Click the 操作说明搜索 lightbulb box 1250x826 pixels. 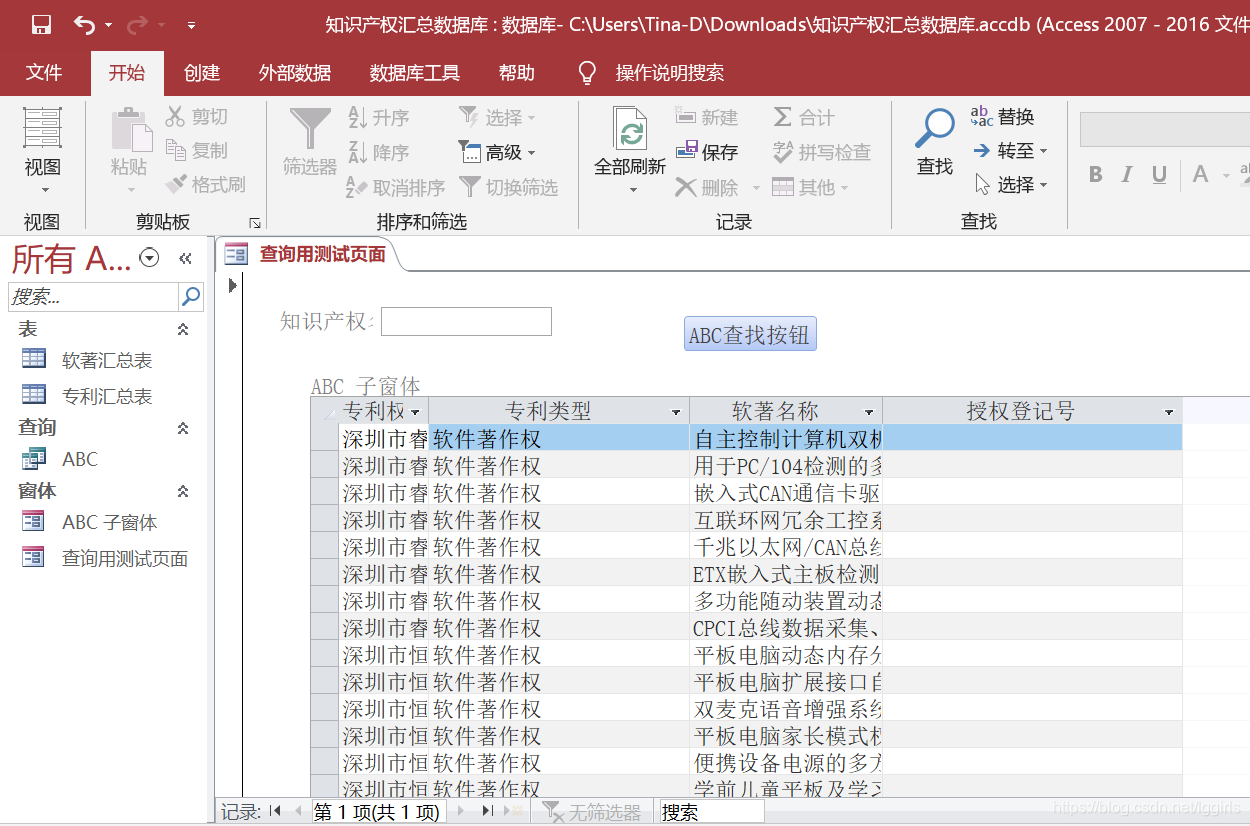pyautogui.click(x=652, y=72)
